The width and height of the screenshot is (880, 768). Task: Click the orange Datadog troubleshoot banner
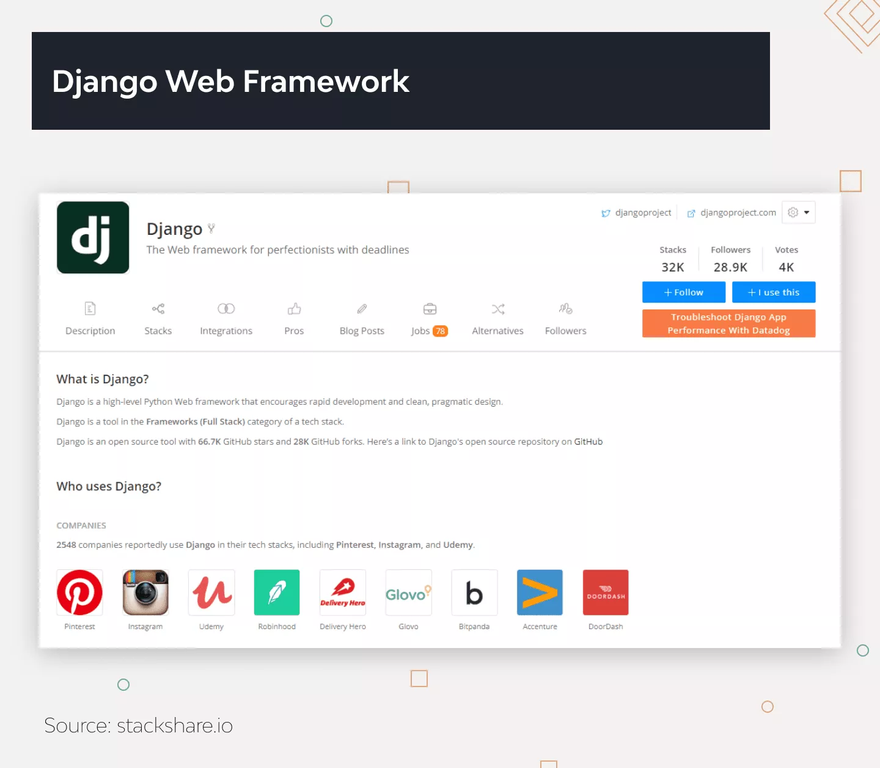[728, 323]
